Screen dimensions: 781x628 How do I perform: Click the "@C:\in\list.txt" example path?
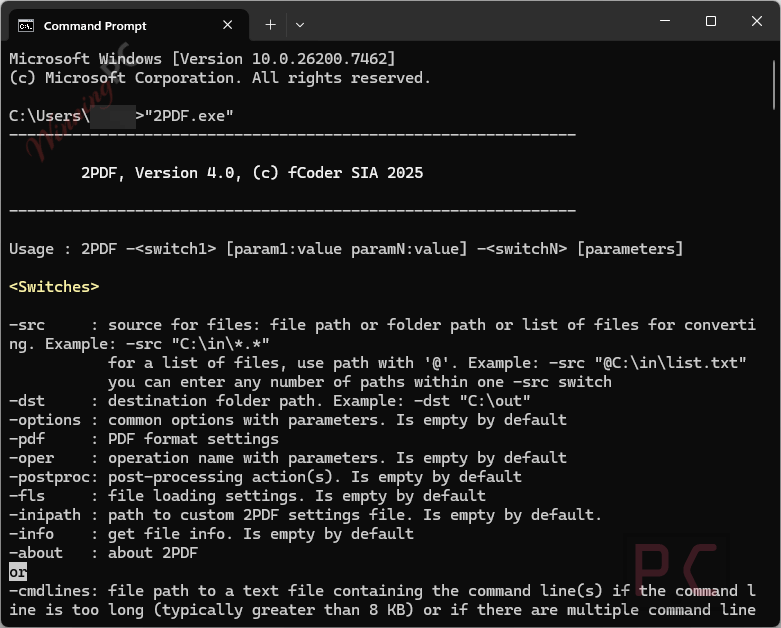[x=670, y=363]
